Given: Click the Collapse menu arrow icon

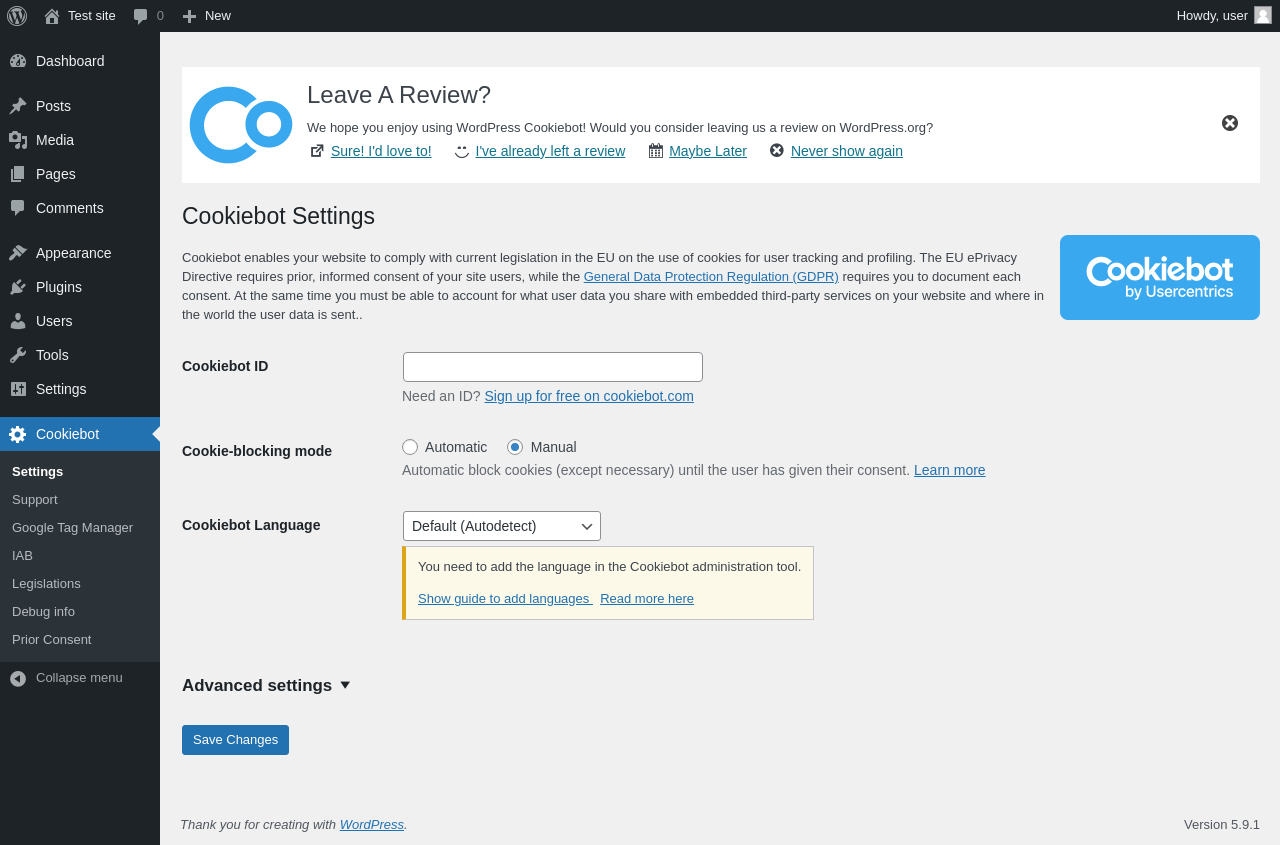Looking at the screenshot, I should (18, 678).
